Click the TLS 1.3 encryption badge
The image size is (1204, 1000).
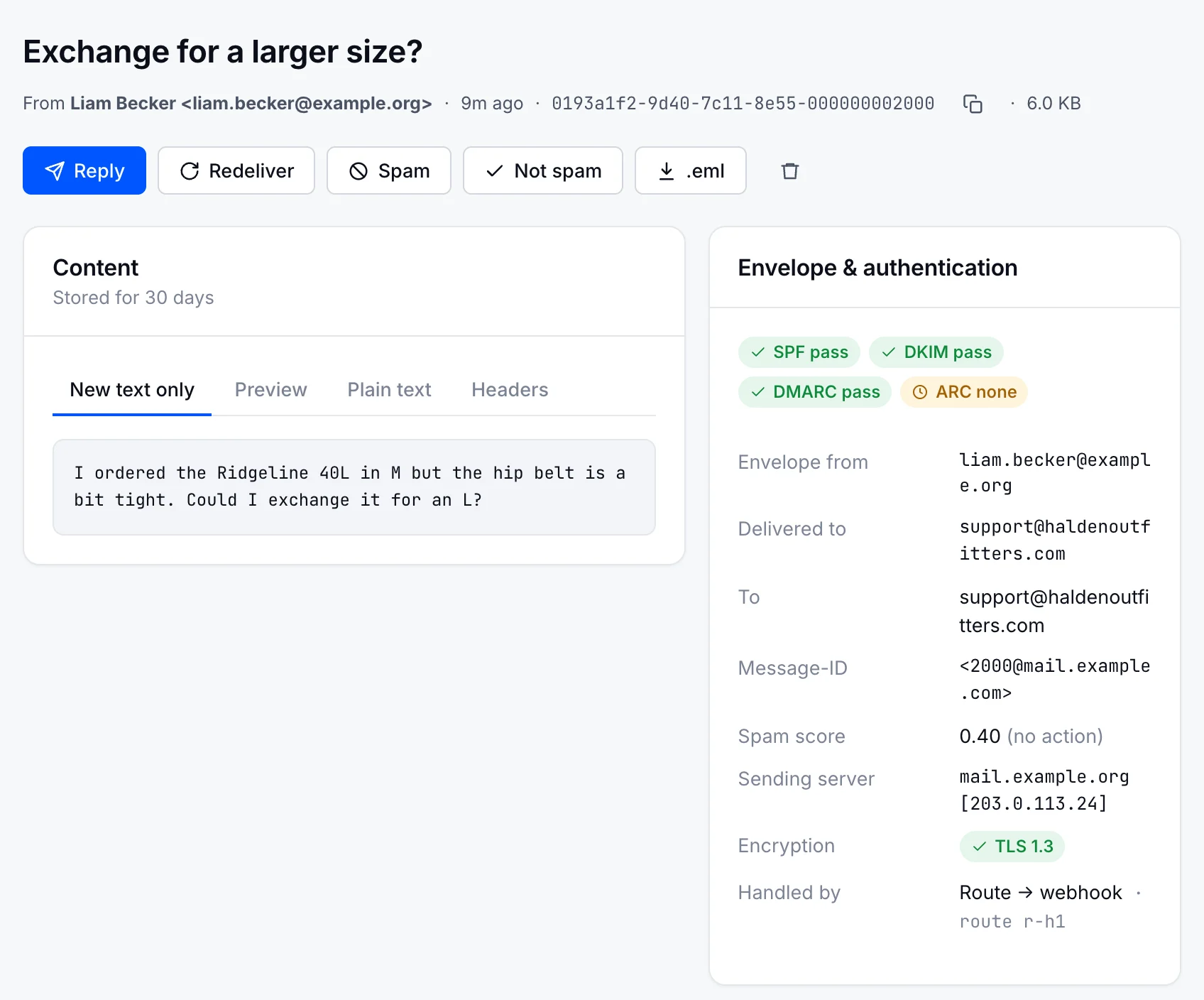[1012, 847]
